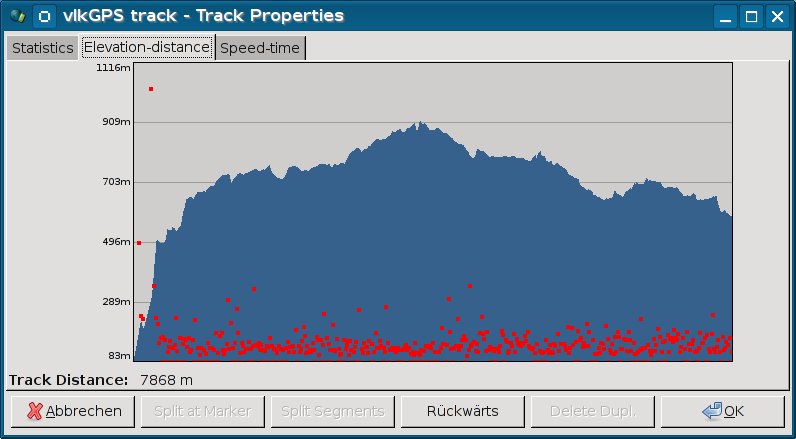Click the Track Distance value 7868 m
796x439 pixels.
[x=166, y=380]
